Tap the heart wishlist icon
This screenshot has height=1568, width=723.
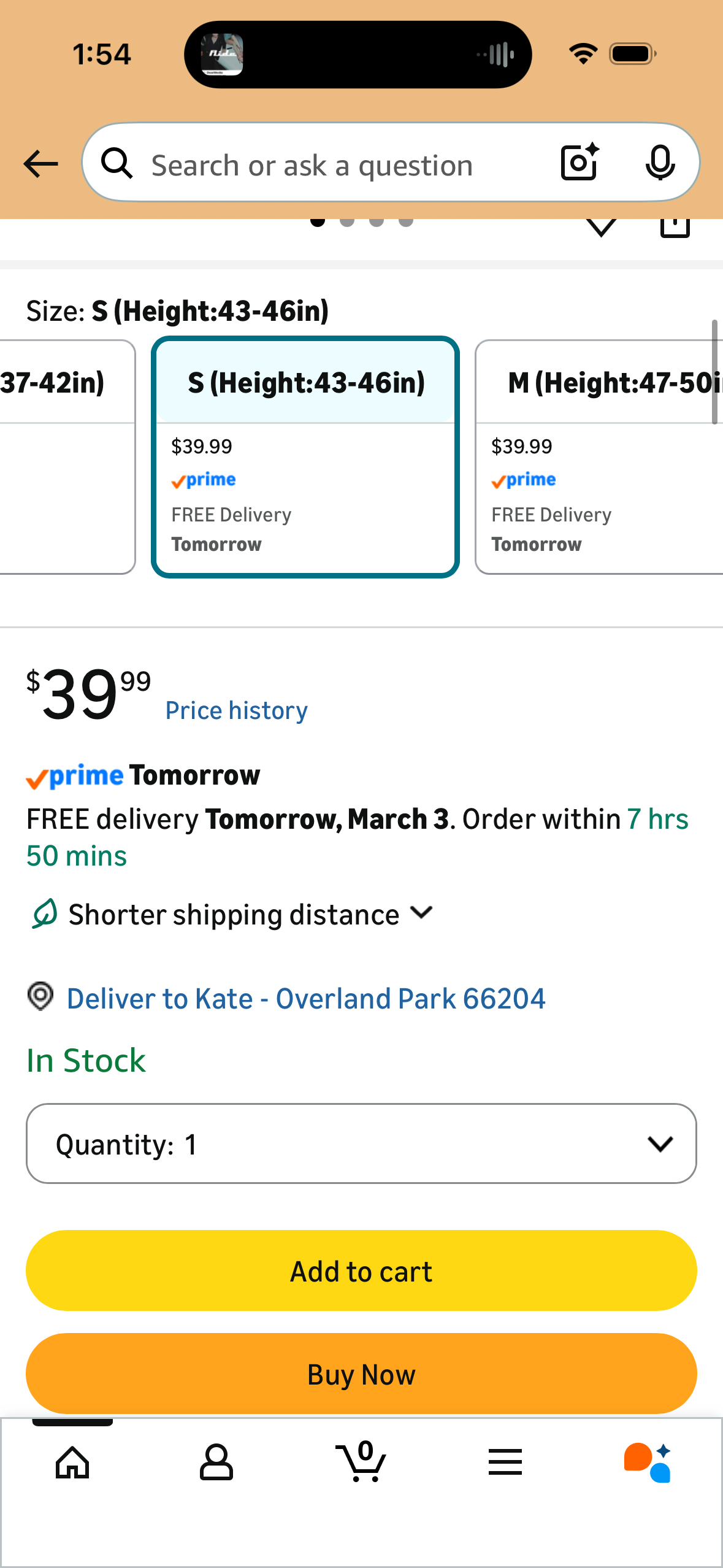tap(601, 227)
